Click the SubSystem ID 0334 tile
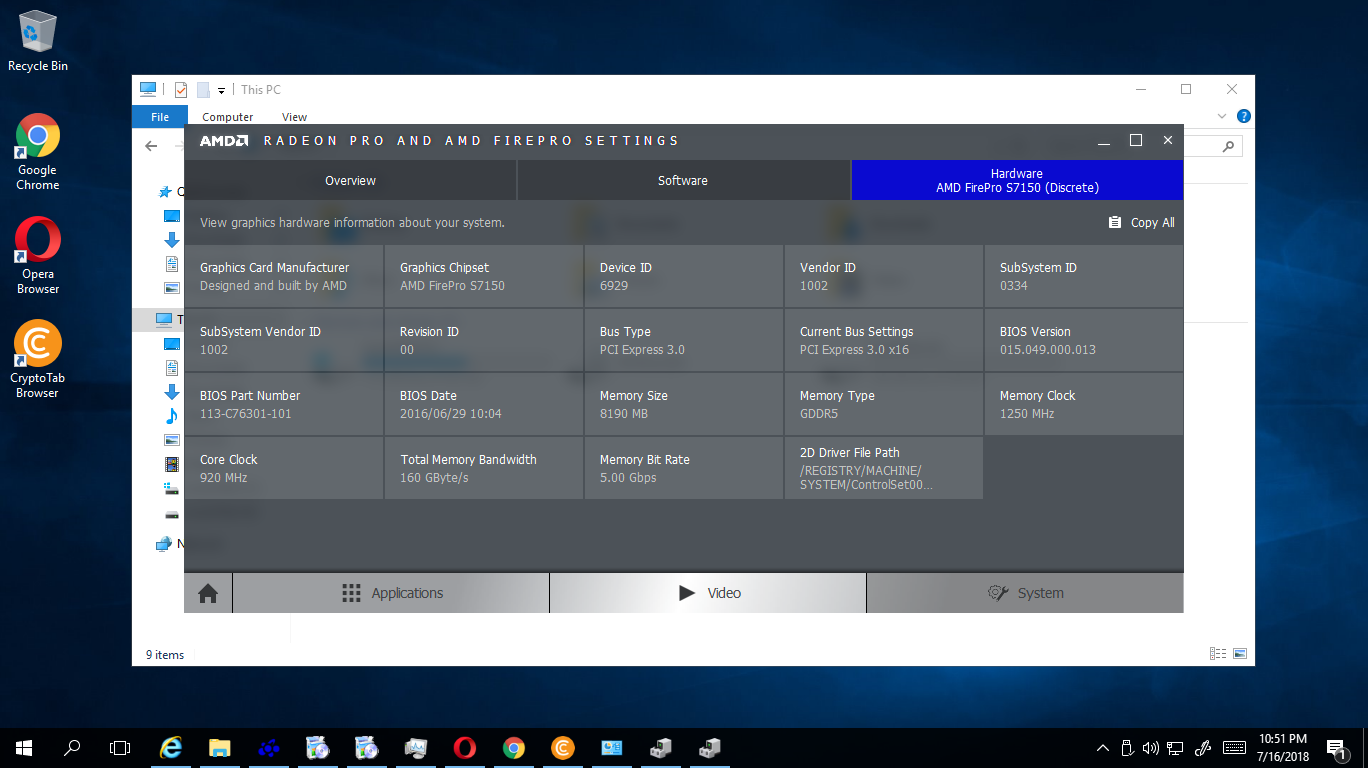This screenshot has width=1368, height=768. pyautogui.click(x=1084, y=276)
